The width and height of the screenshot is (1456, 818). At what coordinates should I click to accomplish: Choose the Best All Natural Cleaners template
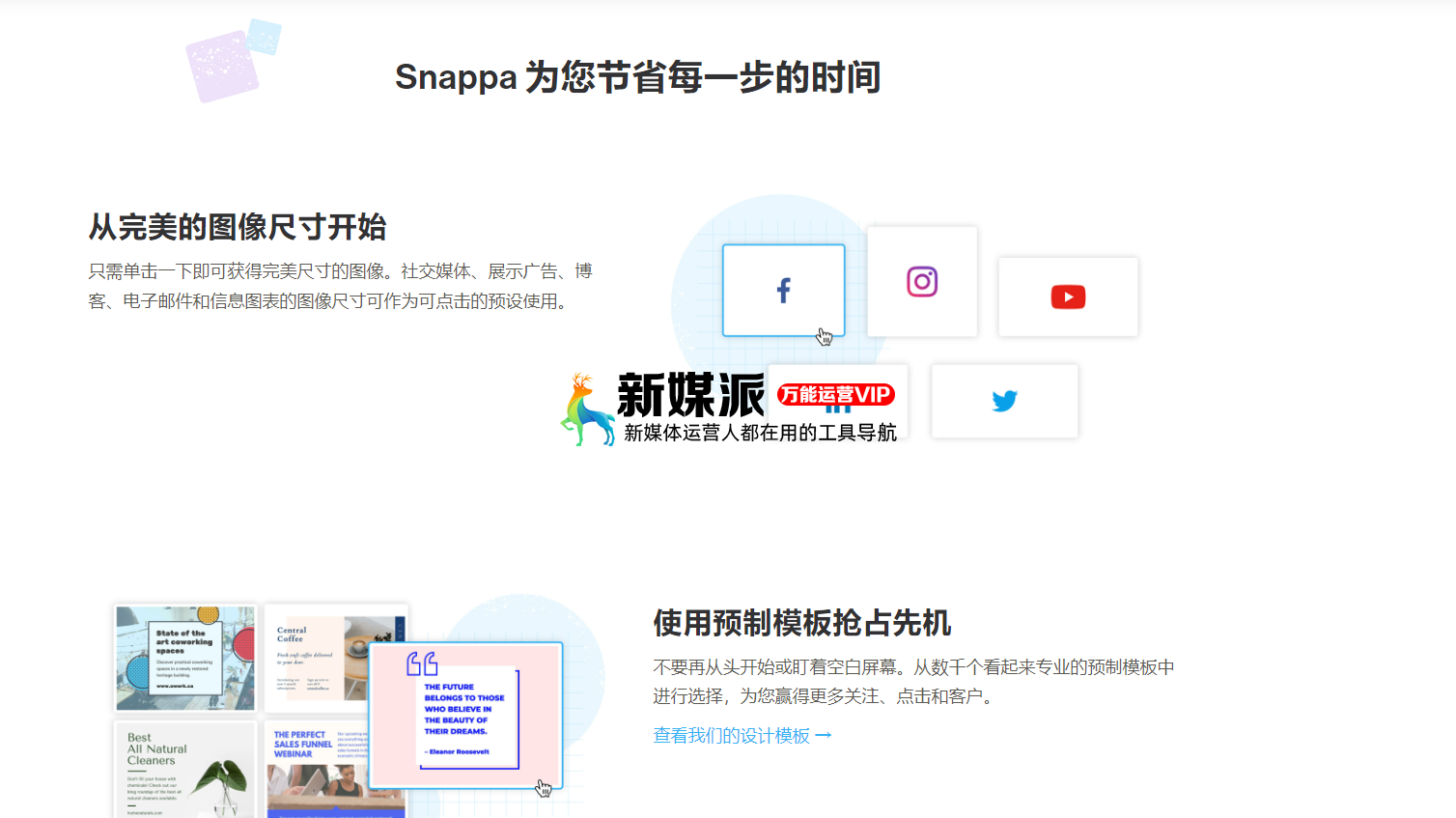[185, 769]
